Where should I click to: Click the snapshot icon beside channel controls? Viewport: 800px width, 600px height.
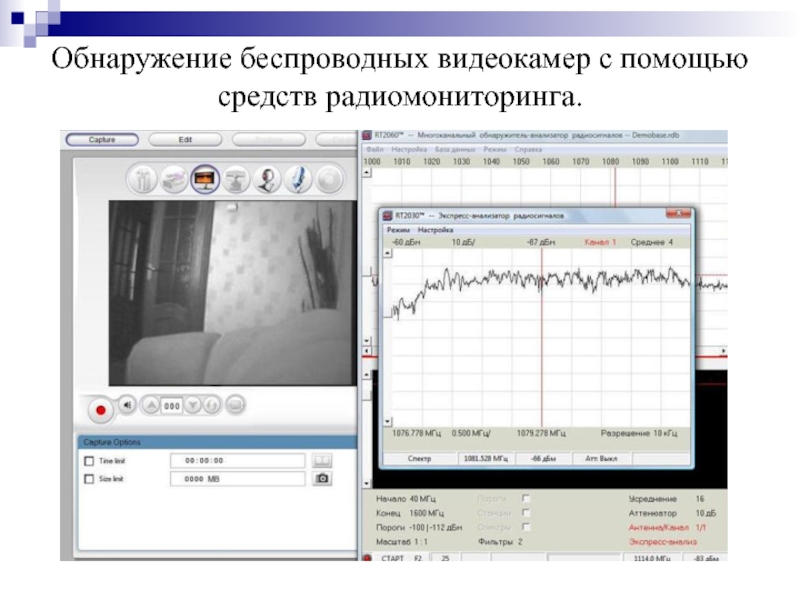pyautogui.click(x=235, y=406)
